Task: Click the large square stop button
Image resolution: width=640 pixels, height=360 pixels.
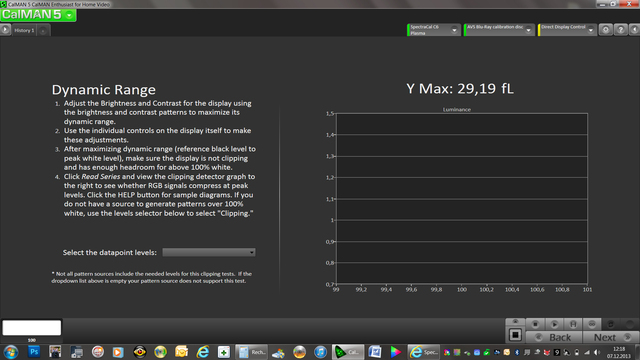Action: tap(515, 335)
